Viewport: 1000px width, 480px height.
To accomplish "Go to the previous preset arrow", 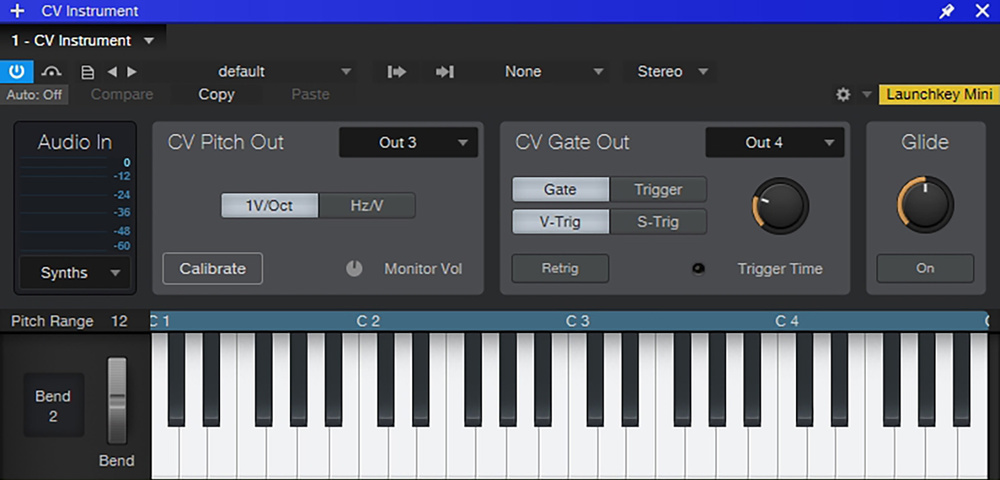I will [111, 72].
